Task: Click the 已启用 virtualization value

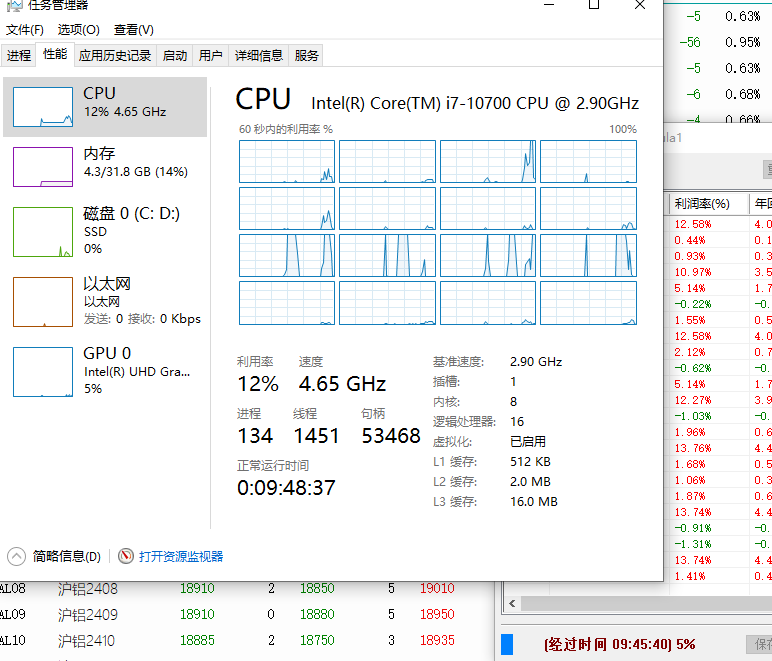Action: tap(528, 441)
